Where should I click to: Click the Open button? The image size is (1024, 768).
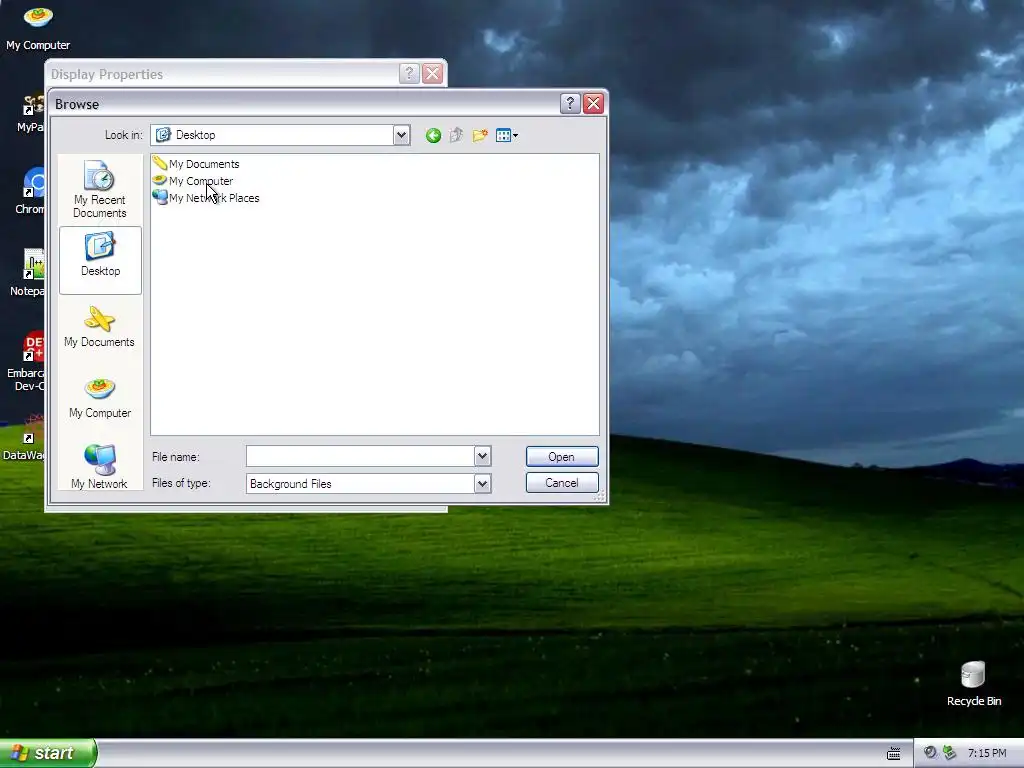click(562, 456)
